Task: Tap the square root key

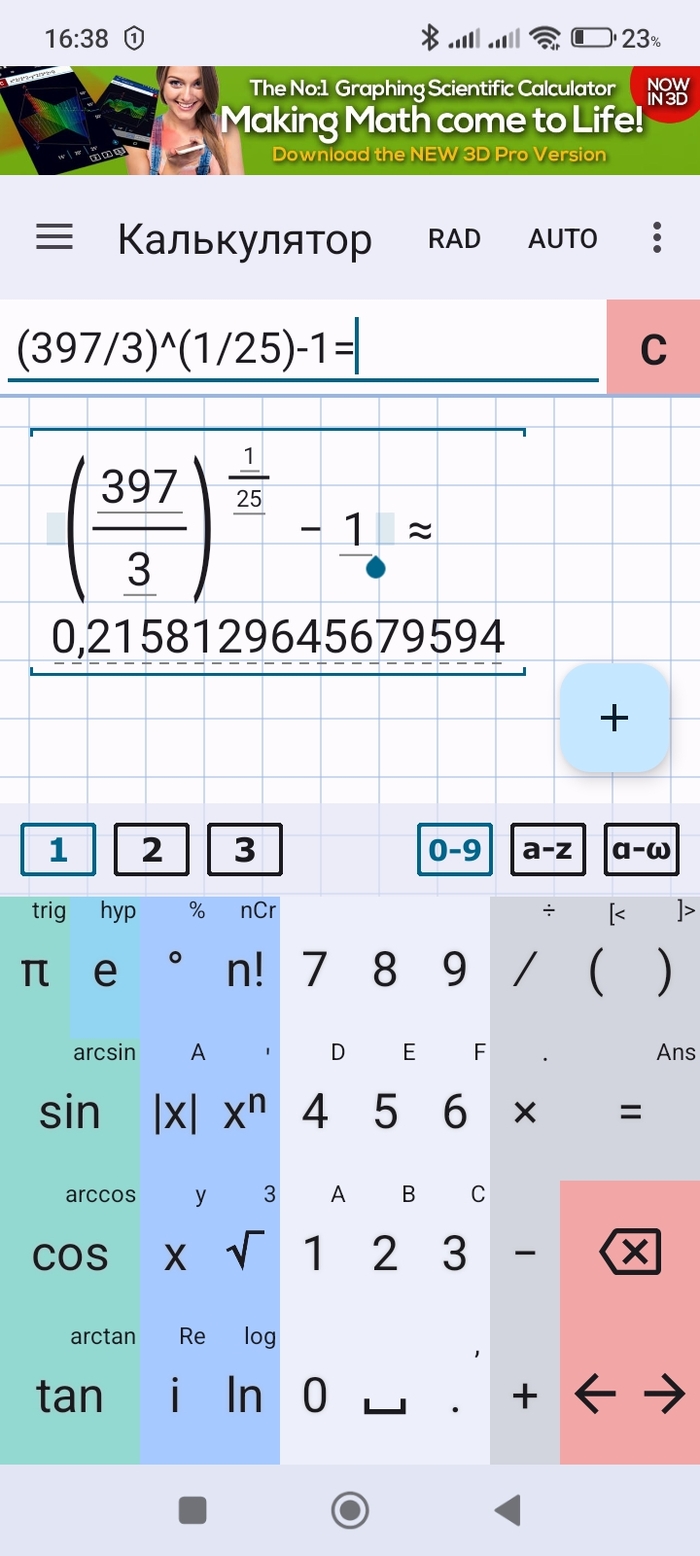Action: point(245,1252)
